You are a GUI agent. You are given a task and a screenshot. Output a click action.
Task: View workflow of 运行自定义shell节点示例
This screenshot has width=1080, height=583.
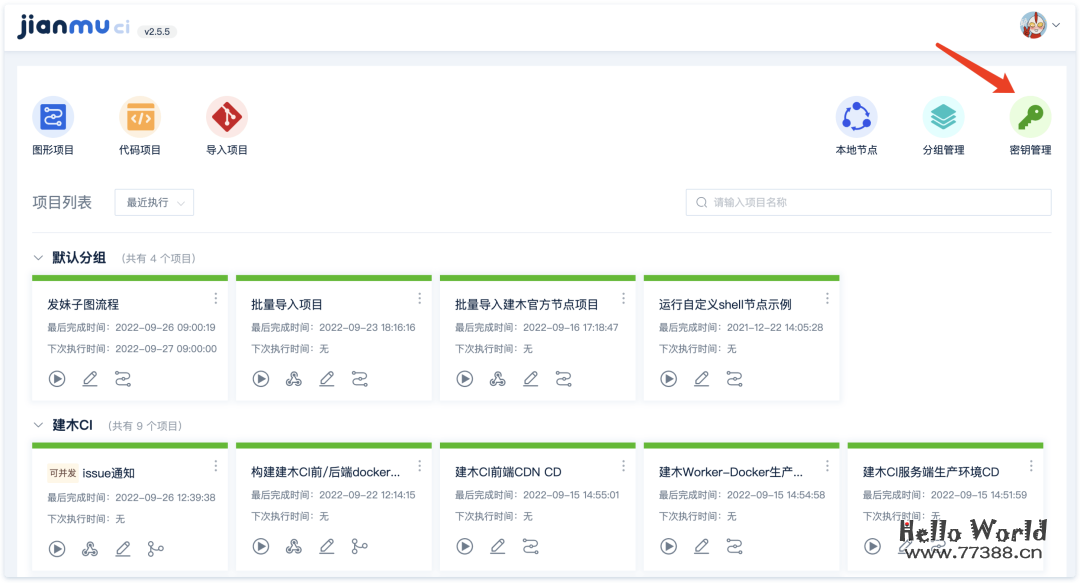coord(735,378)
